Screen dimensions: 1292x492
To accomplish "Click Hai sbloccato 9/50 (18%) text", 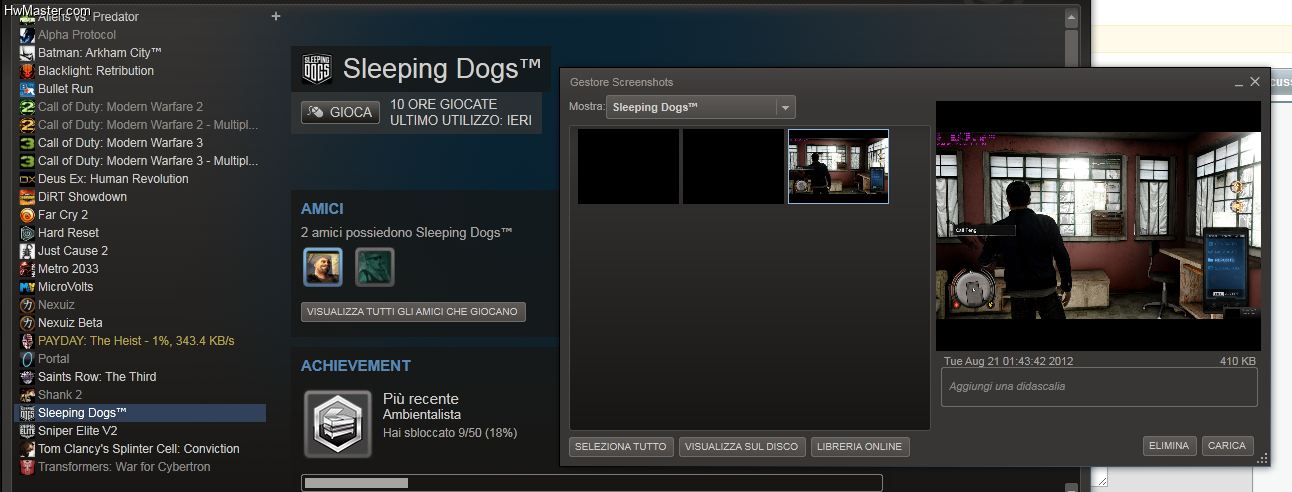I will tap(450, 433).
